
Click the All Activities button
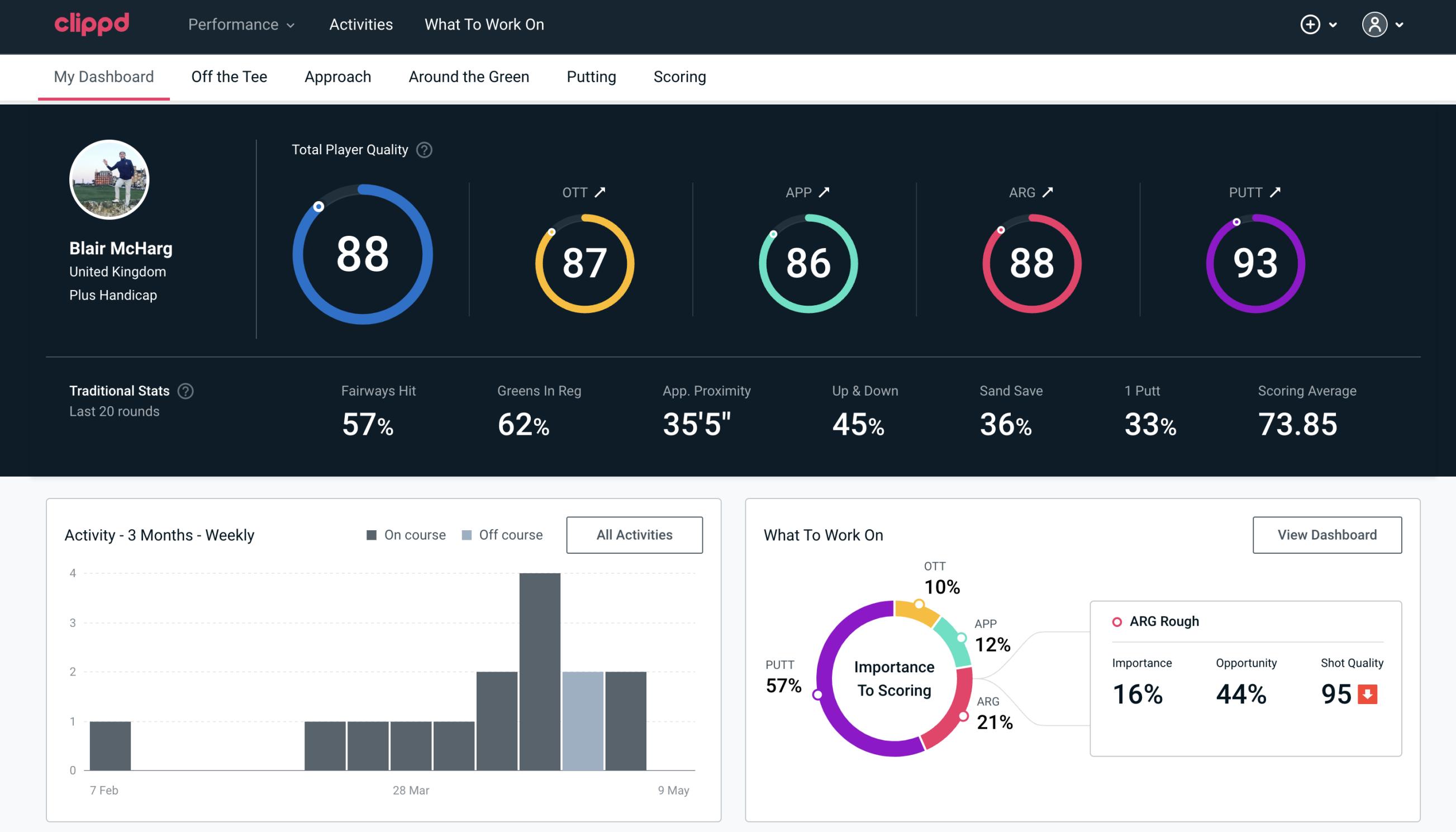point(635,534)
